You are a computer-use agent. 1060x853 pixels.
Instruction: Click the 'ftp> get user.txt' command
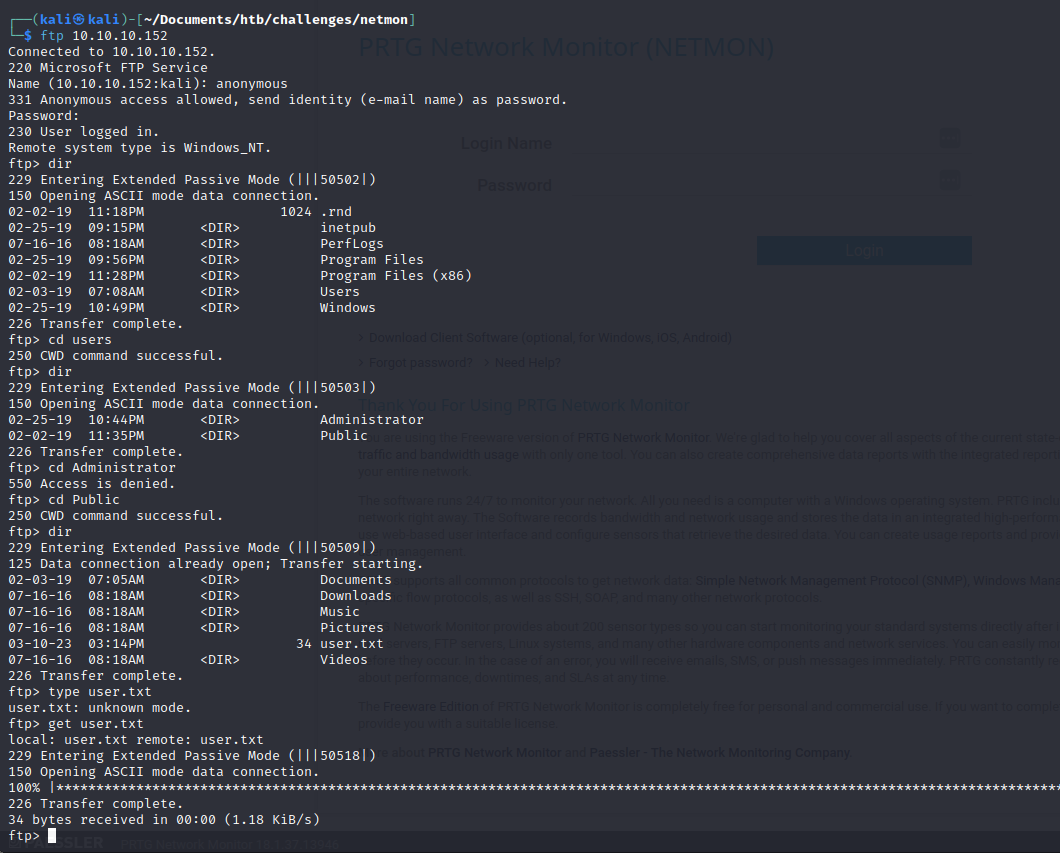tap(76, 724)
